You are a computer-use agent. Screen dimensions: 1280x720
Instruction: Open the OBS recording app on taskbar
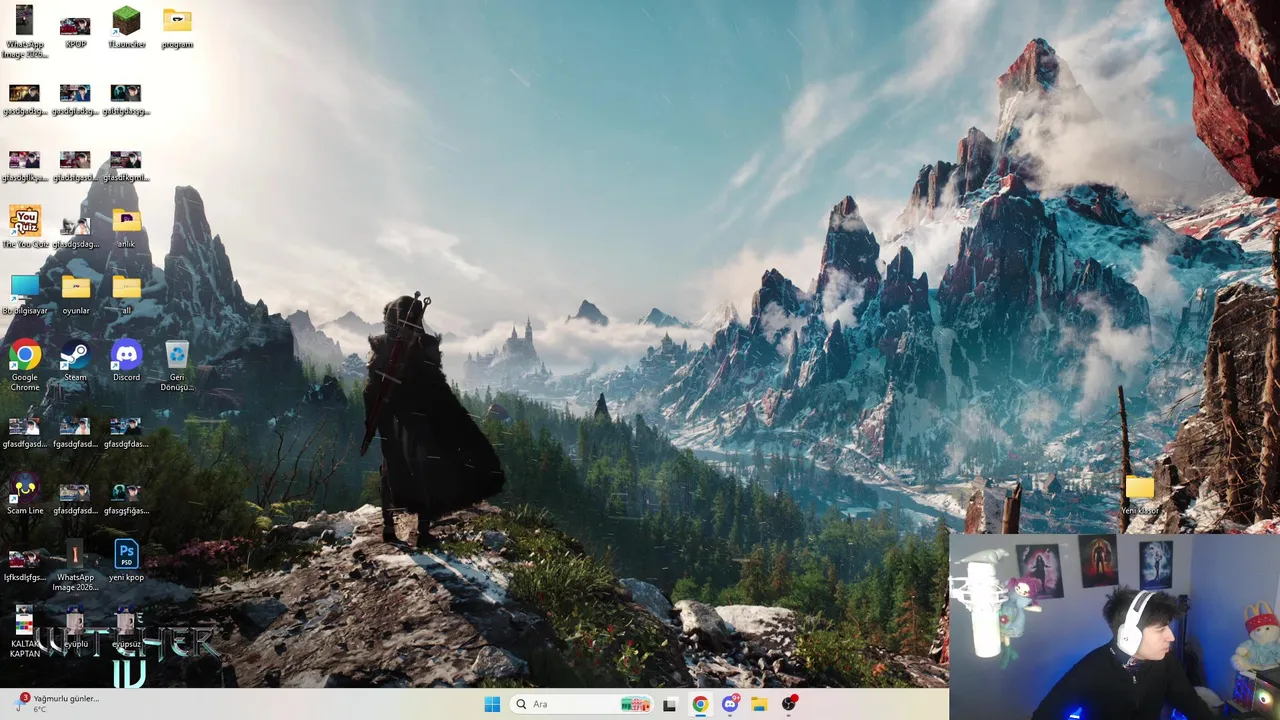click(789, 704)
